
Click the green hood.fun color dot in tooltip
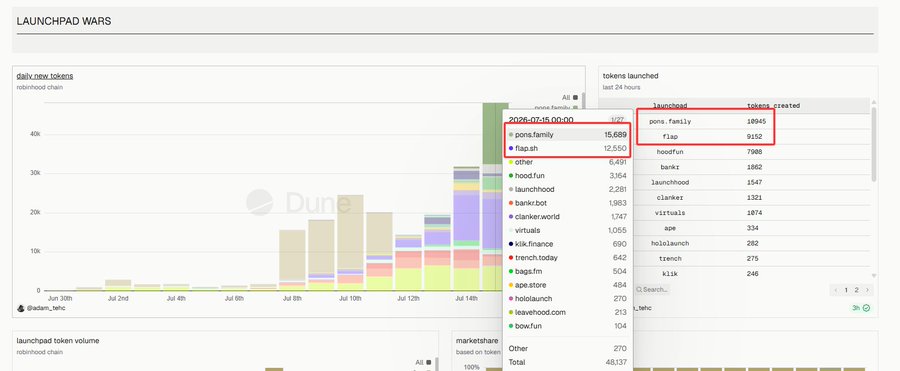(x=511, y=176)
